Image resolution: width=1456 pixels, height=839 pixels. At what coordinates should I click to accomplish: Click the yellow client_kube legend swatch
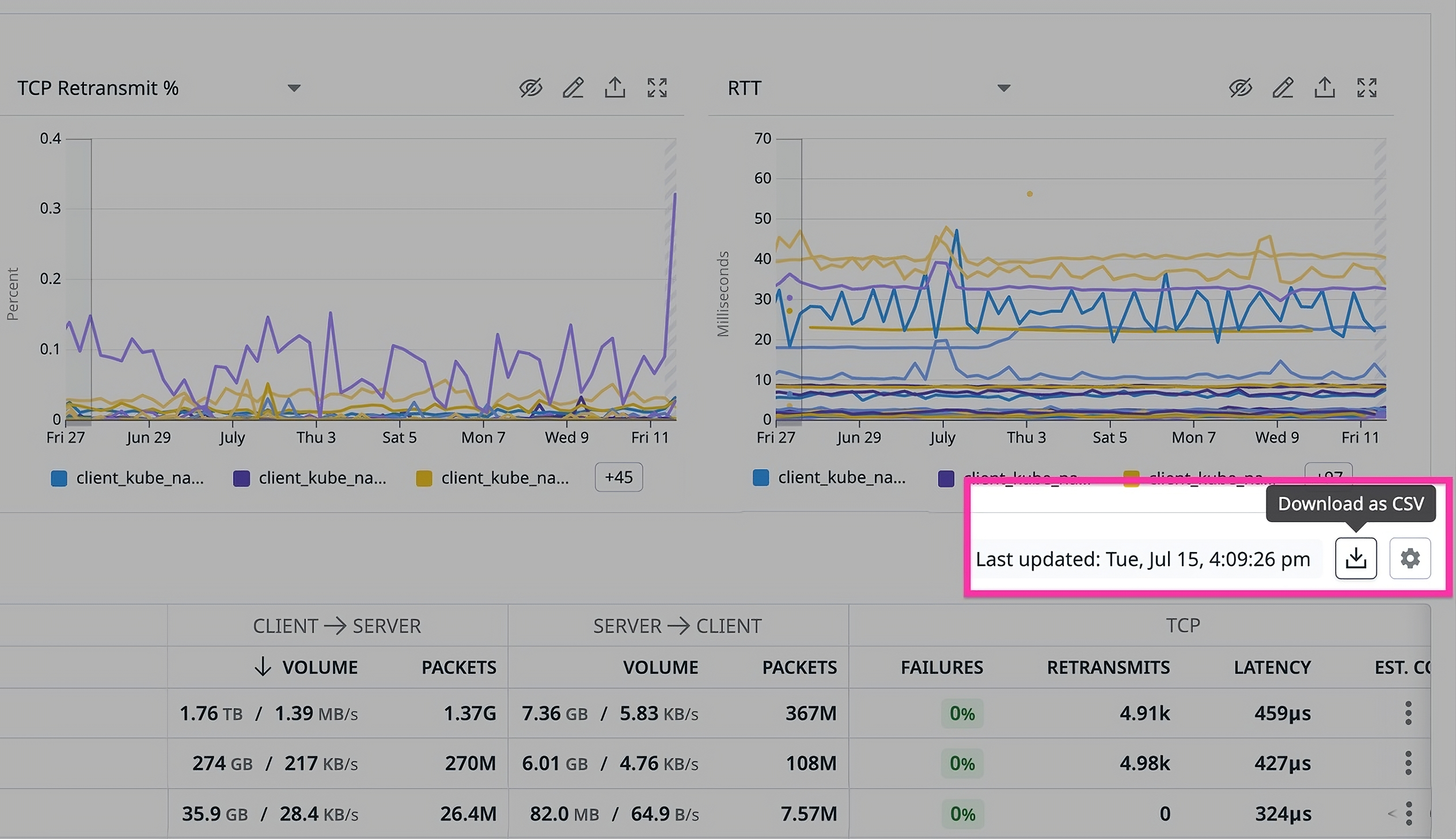click(x=424, y=477)
